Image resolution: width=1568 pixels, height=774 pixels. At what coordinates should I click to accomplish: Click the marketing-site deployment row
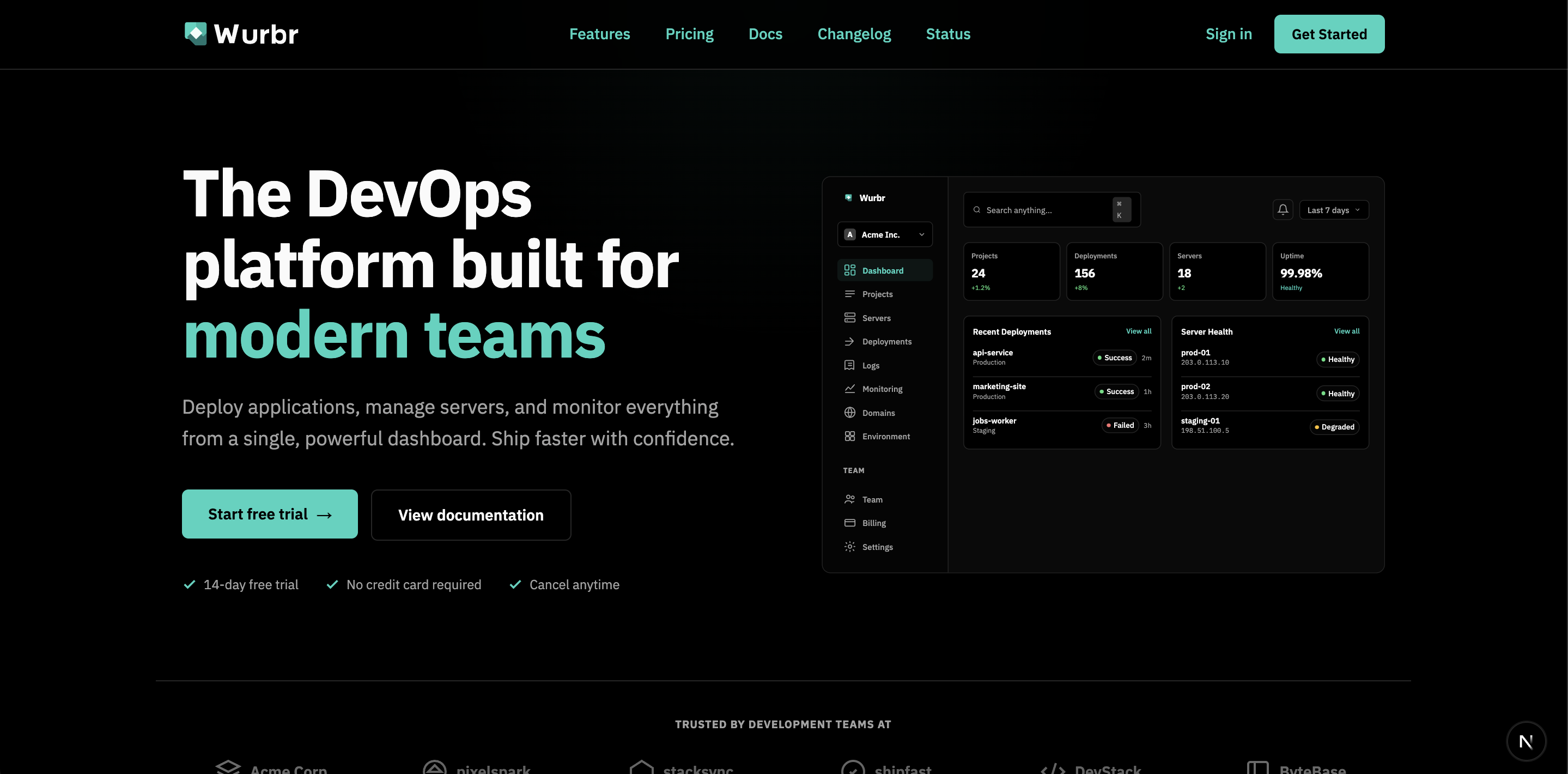tap(1061, 391)
